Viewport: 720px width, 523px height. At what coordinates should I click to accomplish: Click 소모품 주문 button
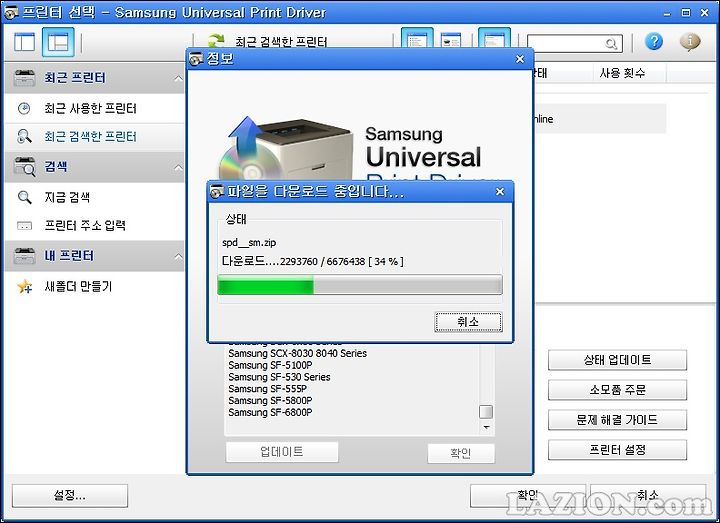617,390
